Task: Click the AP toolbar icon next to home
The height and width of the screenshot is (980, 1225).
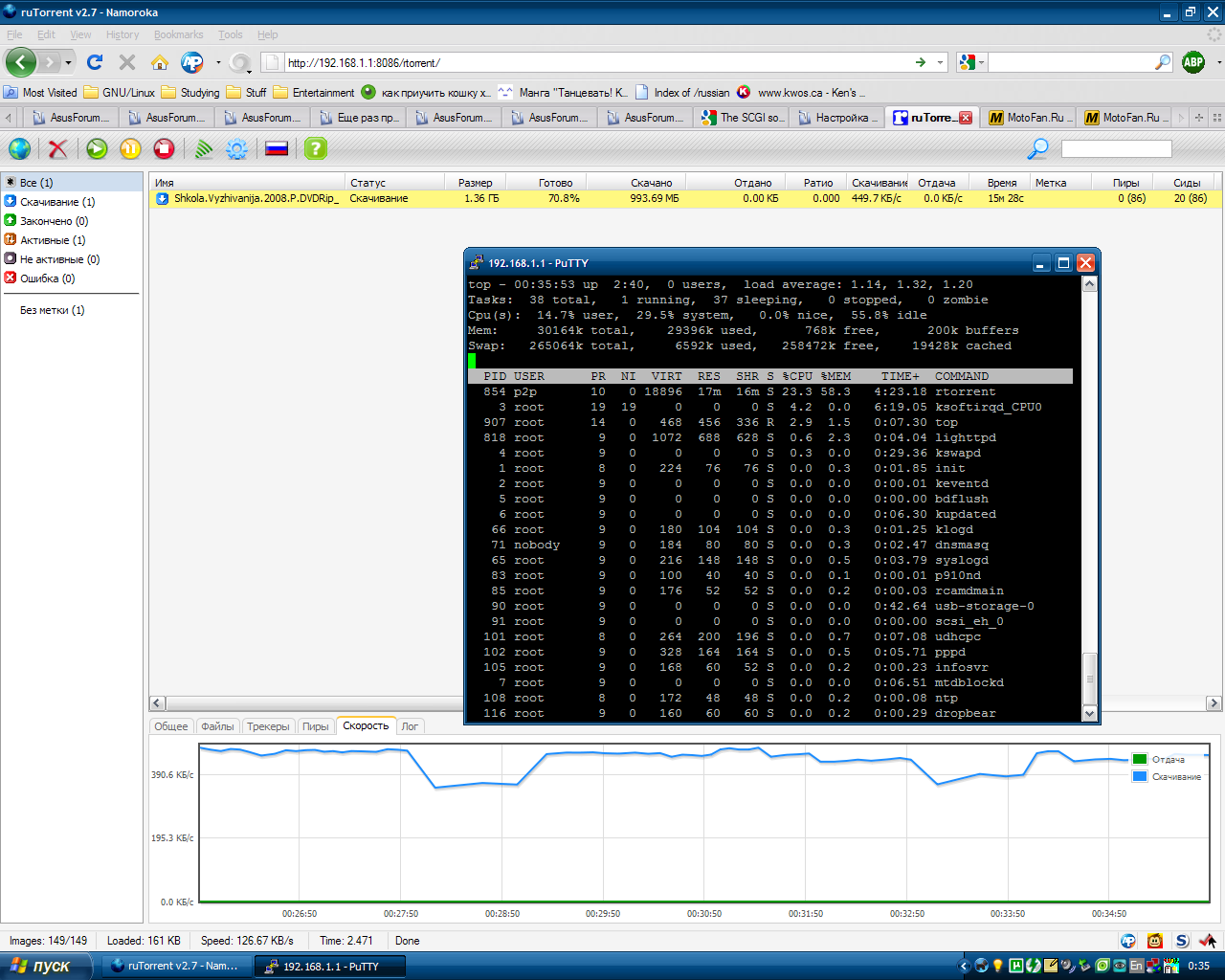Action: (x=192, y=62)
